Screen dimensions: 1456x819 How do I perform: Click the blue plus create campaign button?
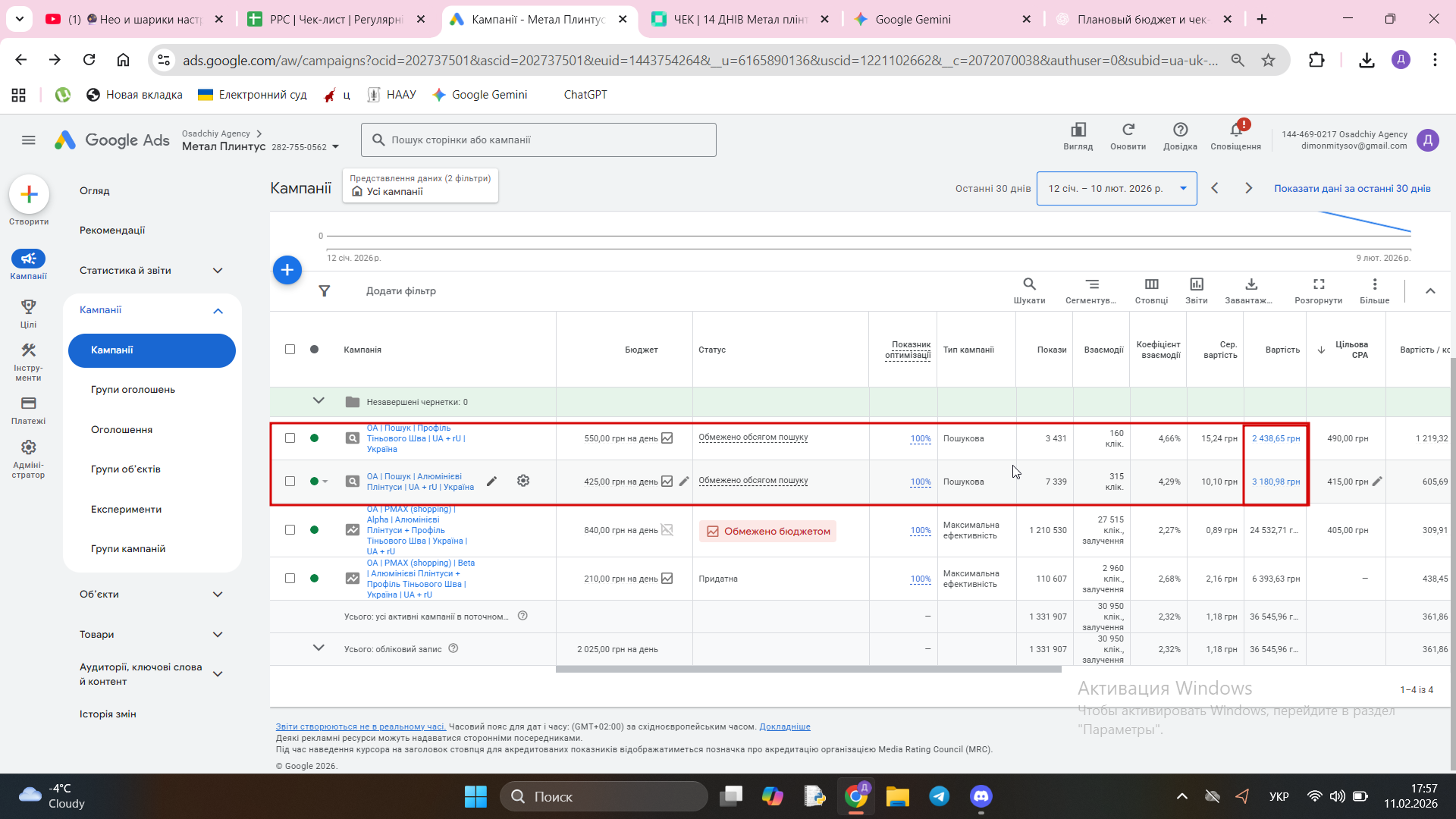coord(287,270)
